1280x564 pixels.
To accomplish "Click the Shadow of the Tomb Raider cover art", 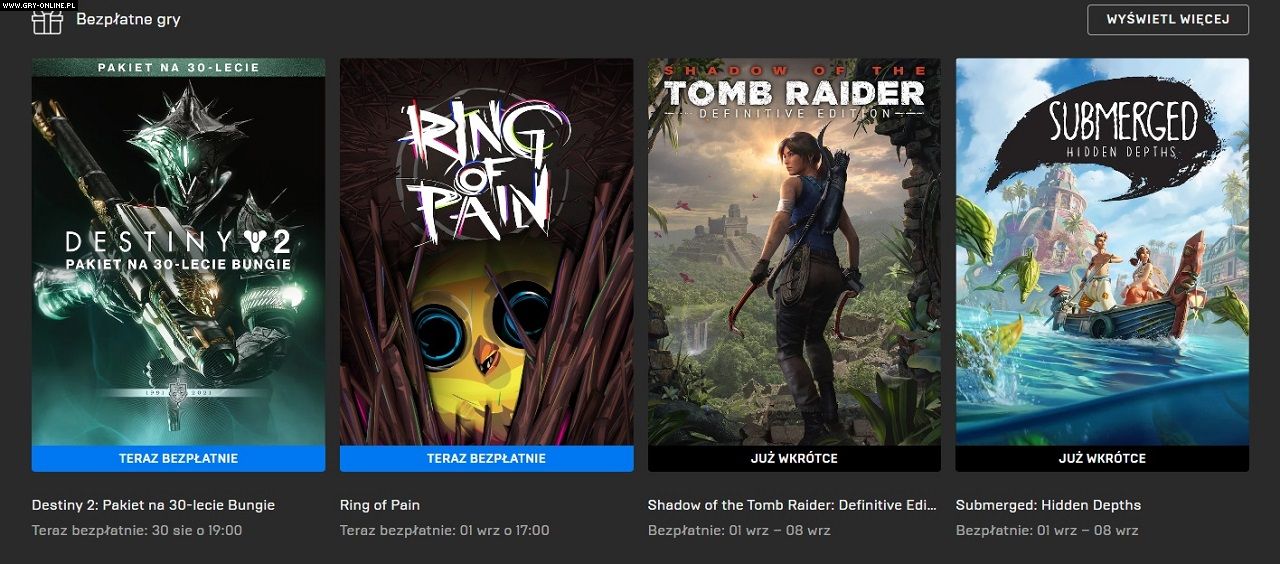I will [794, 251].
